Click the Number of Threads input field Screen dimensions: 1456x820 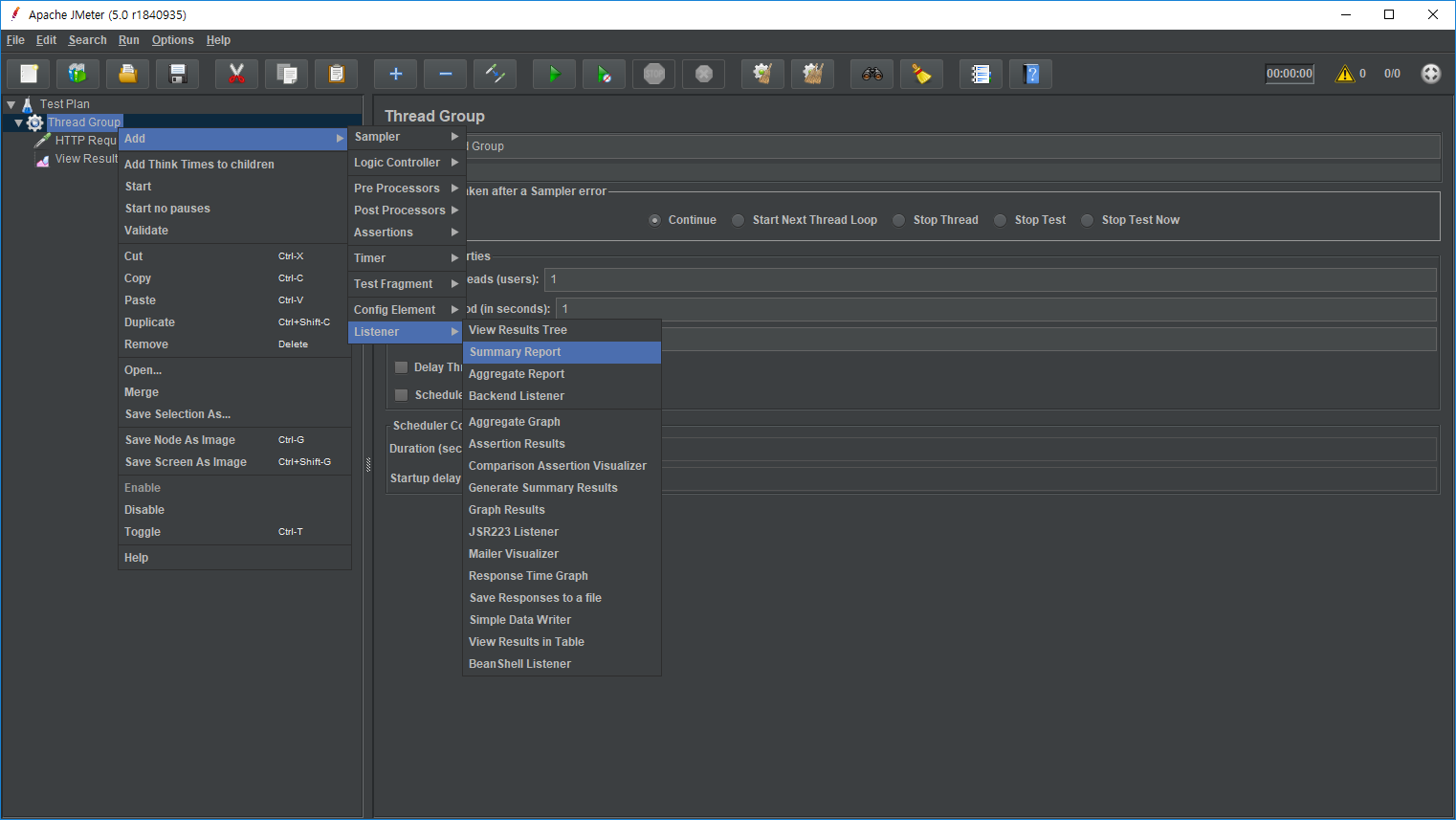[990, 279]
